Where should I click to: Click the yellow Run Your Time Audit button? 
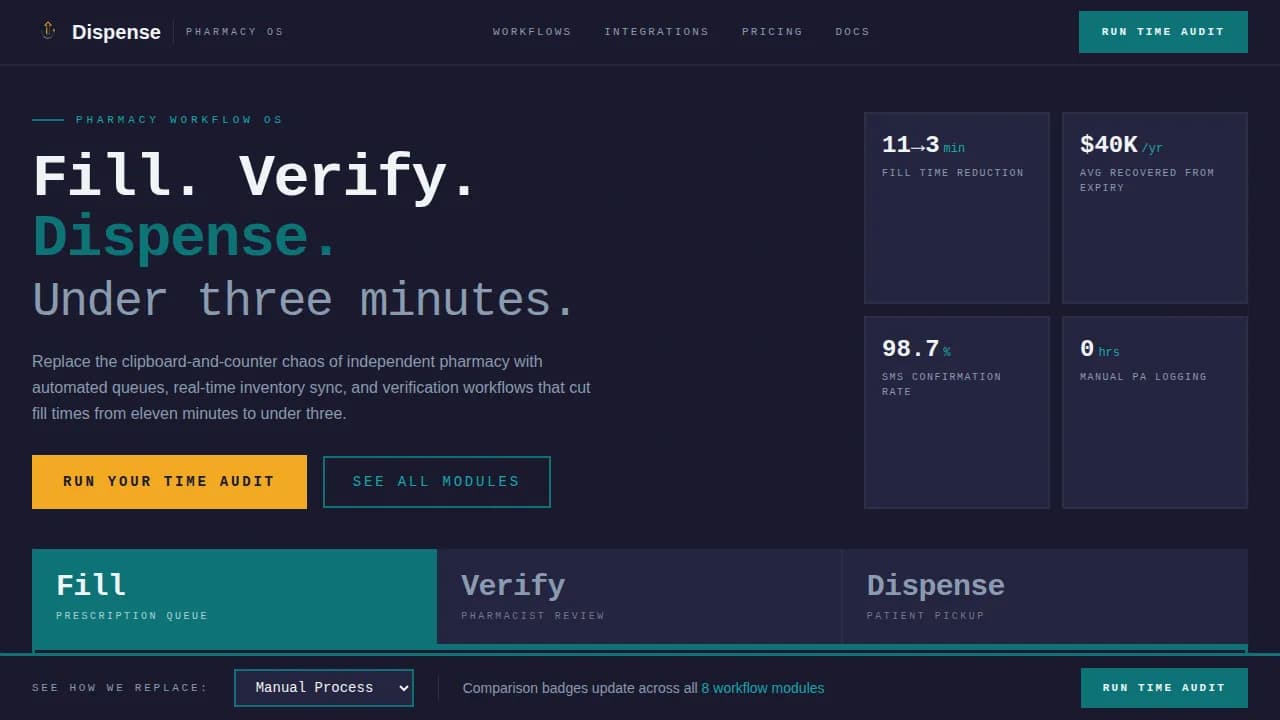tap(169, 482)
